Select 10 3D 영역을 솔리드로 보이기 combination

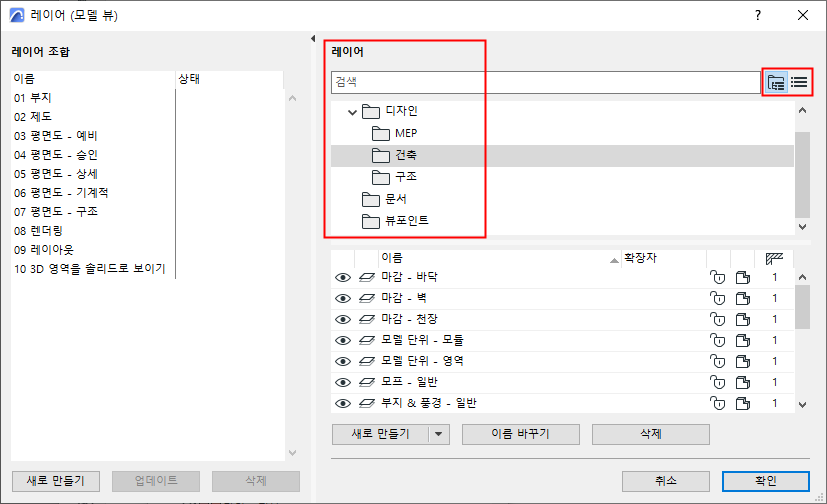90,269
